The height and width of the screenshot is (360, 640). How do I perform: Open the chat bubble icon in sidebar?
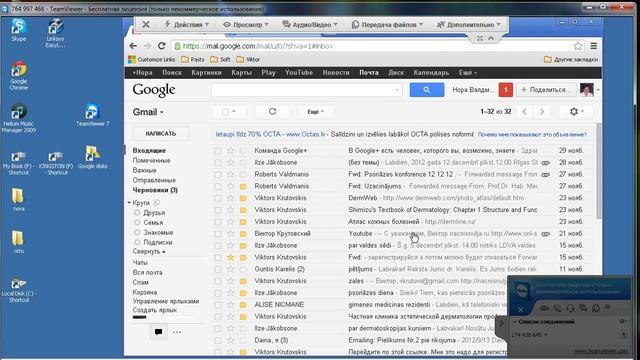pos(158,332)
